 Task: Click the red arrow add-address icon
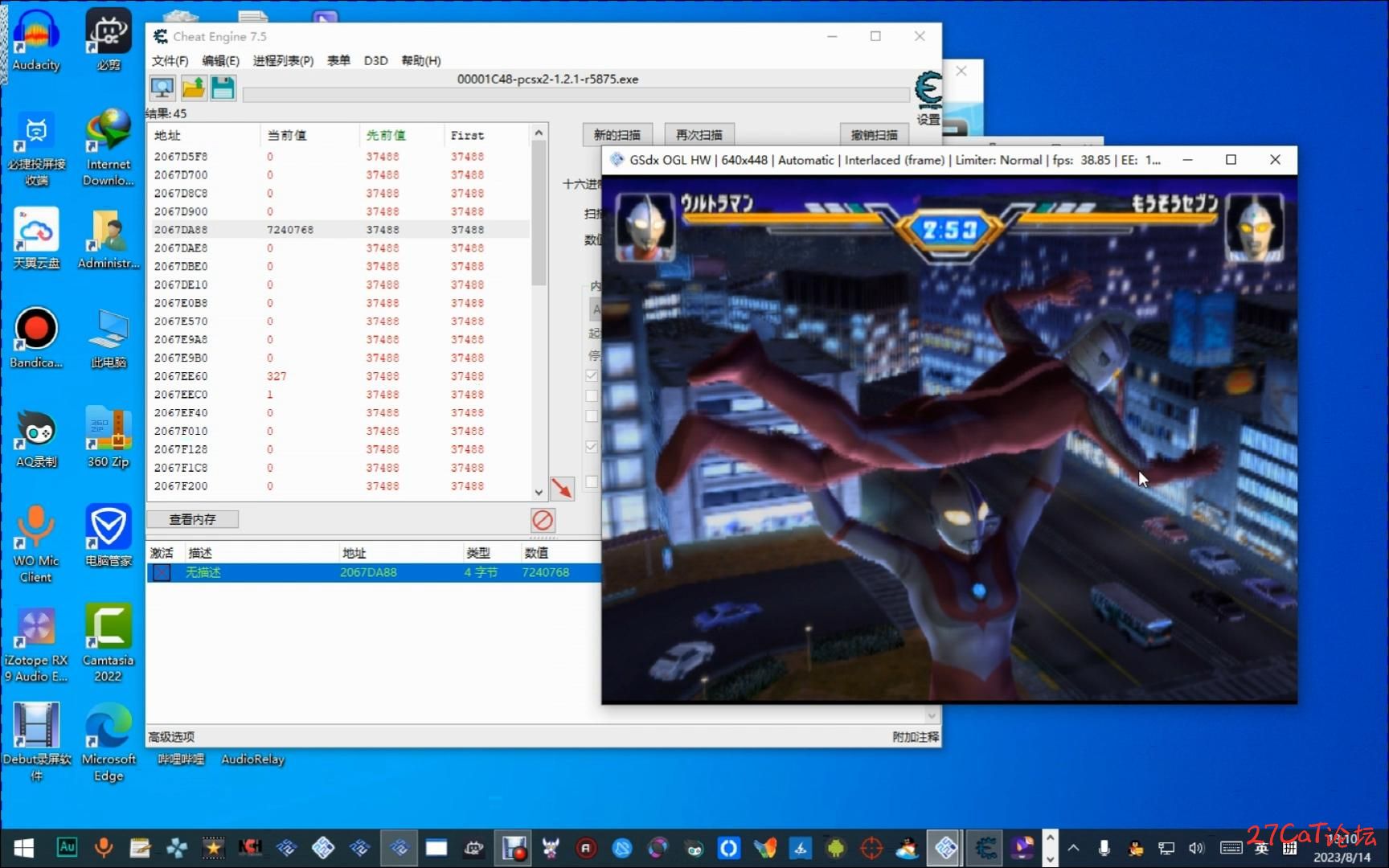pos(562,487)
